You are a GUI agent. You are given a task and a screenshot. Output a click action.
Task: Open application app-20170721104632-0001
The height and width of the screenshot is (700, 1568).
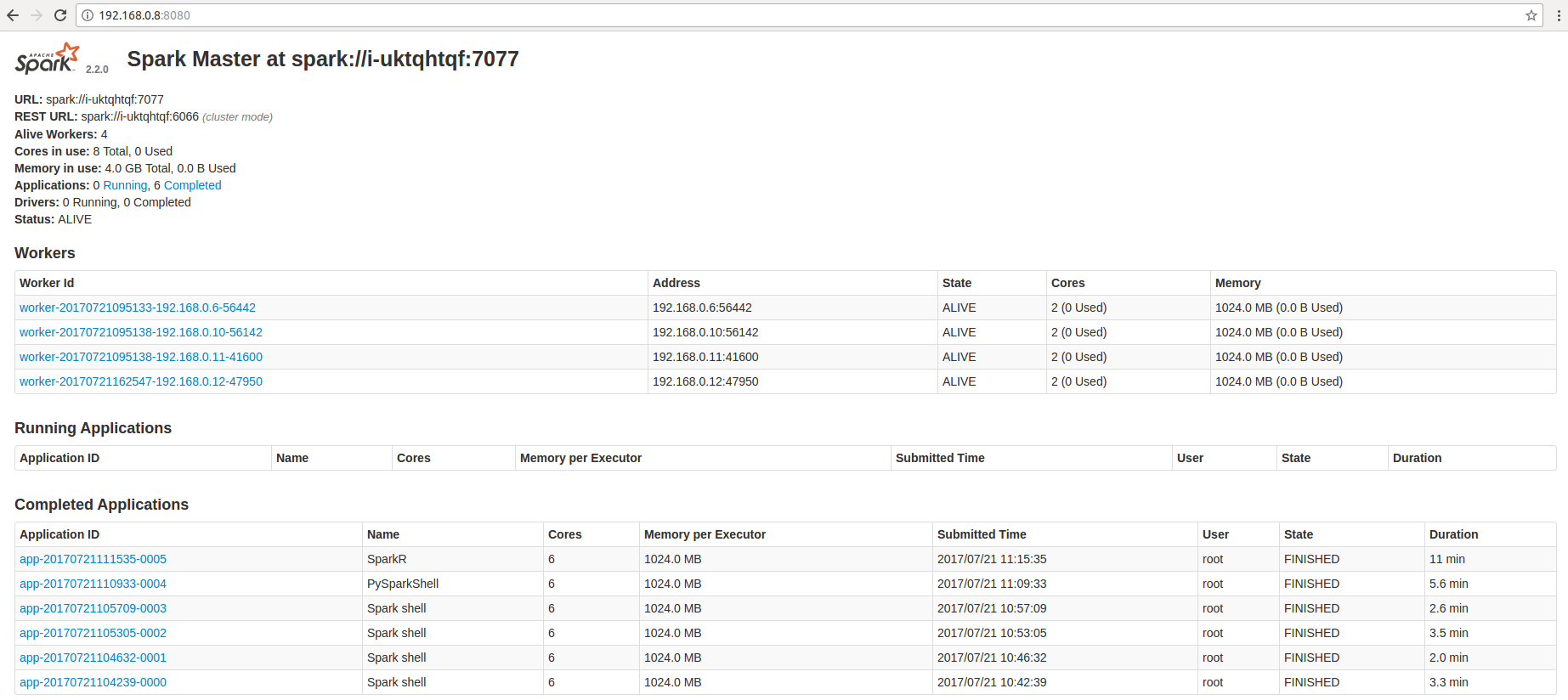click(93, 658)
